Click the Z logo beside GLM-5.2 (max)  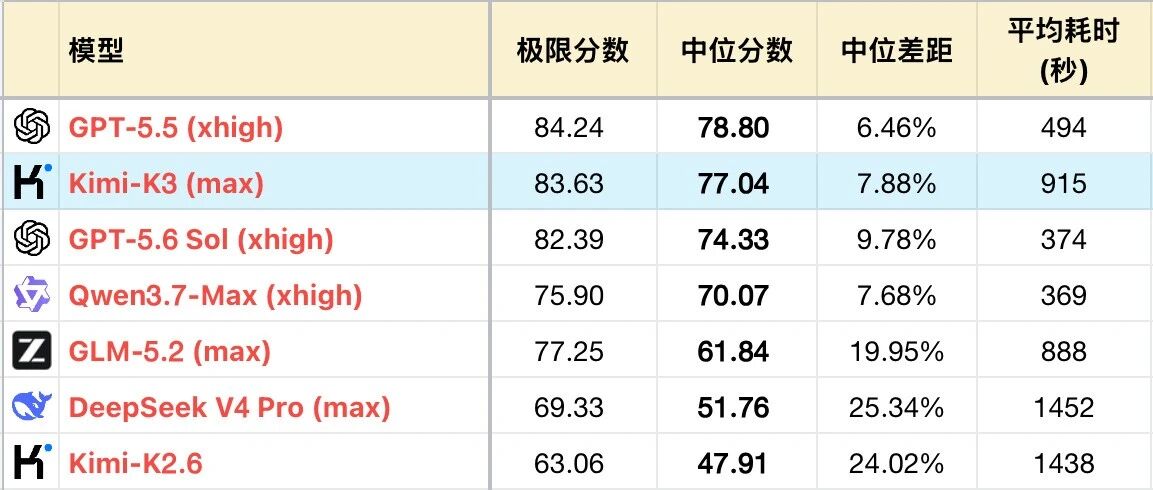[x=32, y=350]
